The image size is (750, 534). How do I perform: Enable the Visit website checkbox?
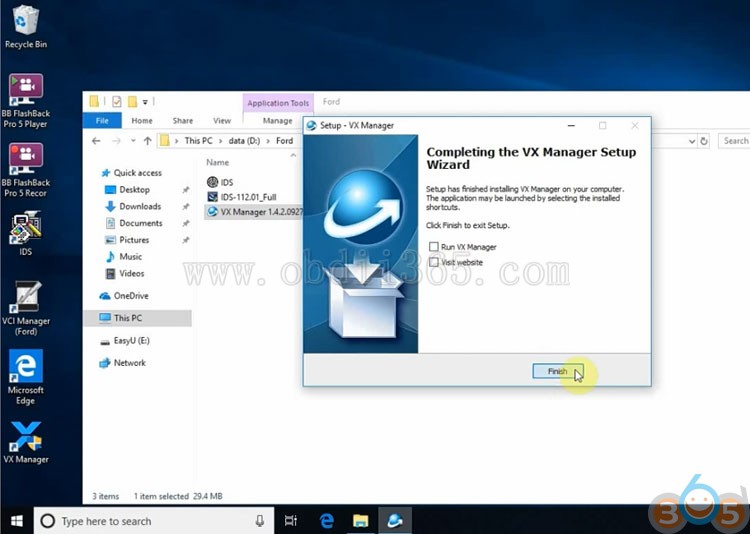433,262
